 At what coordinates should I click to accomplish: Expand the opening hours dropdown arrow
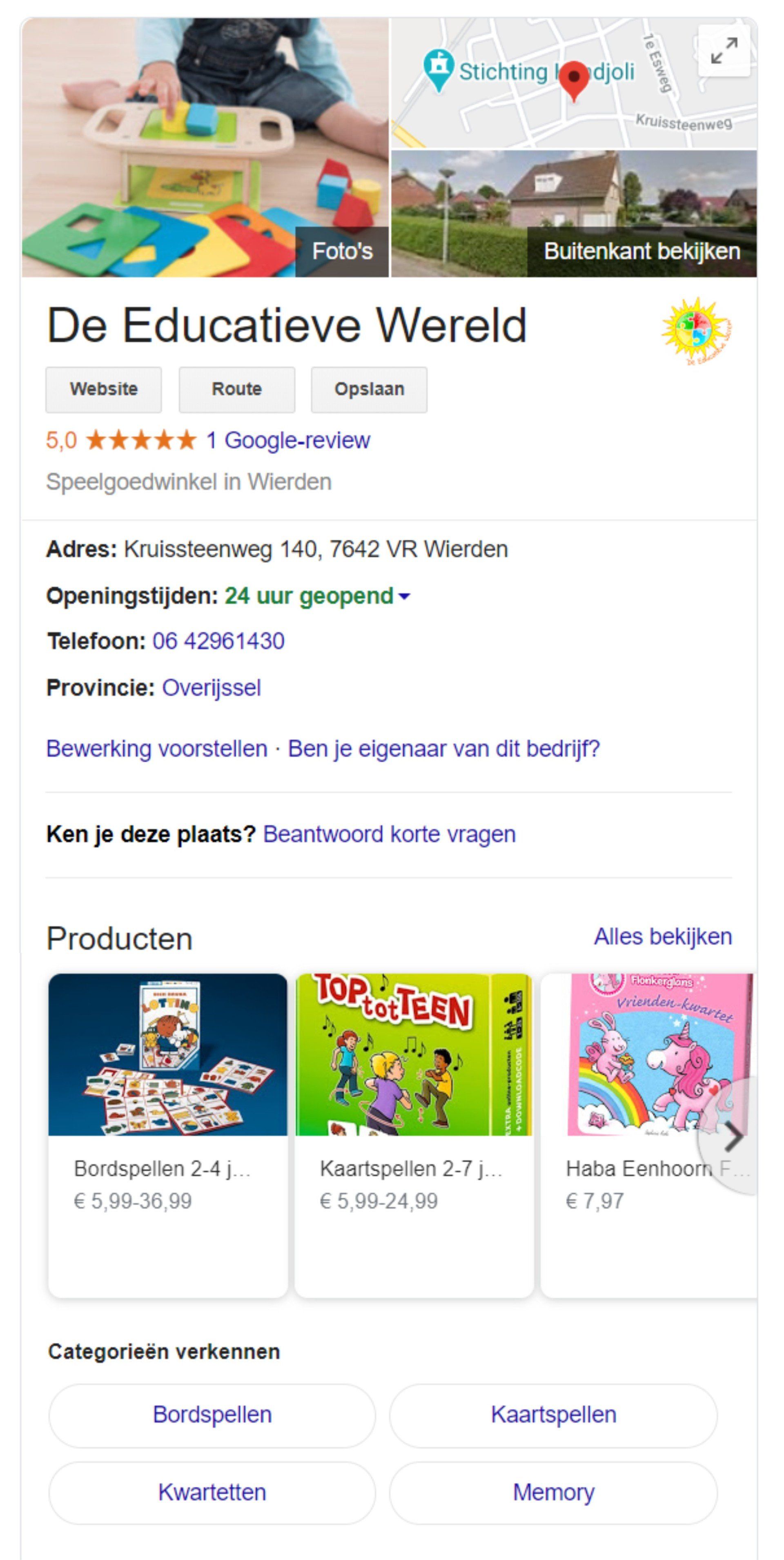coord(404,597)
